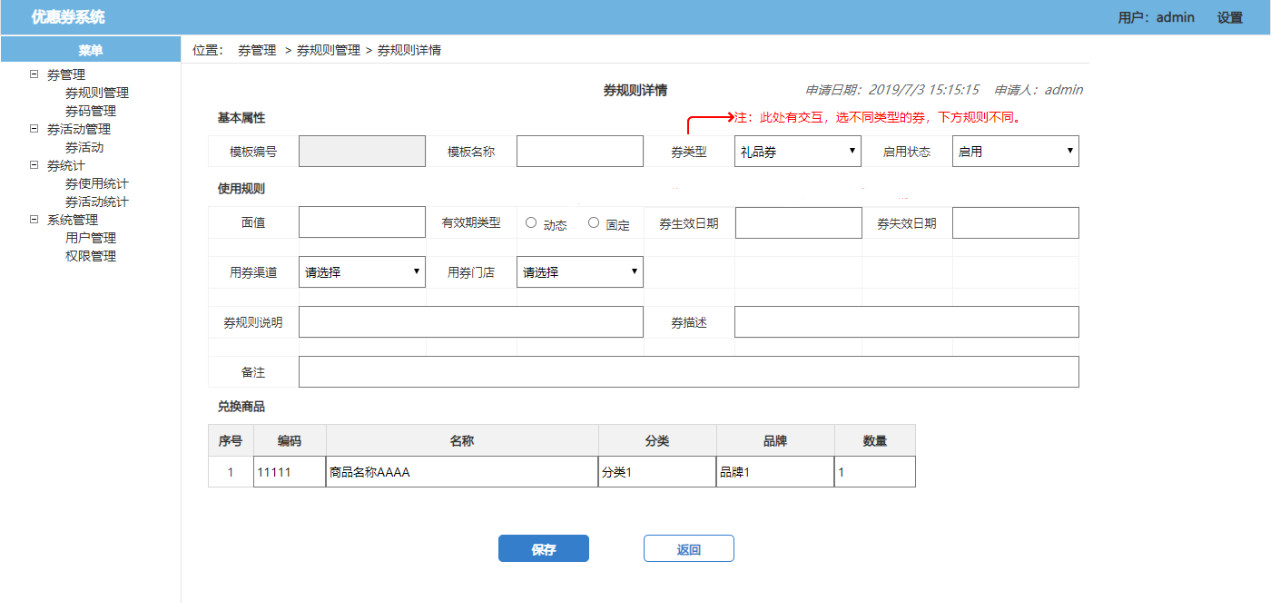Open 券规则管理 in sidebar menu
Viewport: 1280px width, 603px height.
pyautogui.click(x=97, y=93)
